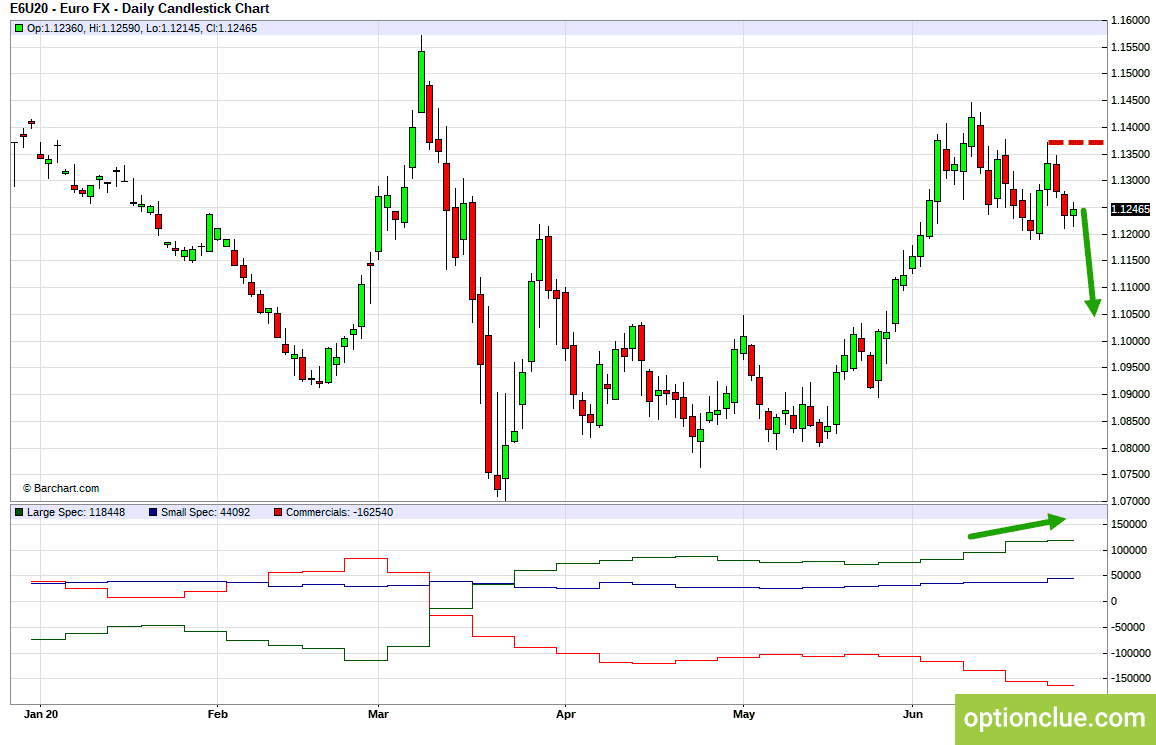Select the Cl:1.12465 close value in header
The height and width of the screenshot is (745, 1156).
230,29
